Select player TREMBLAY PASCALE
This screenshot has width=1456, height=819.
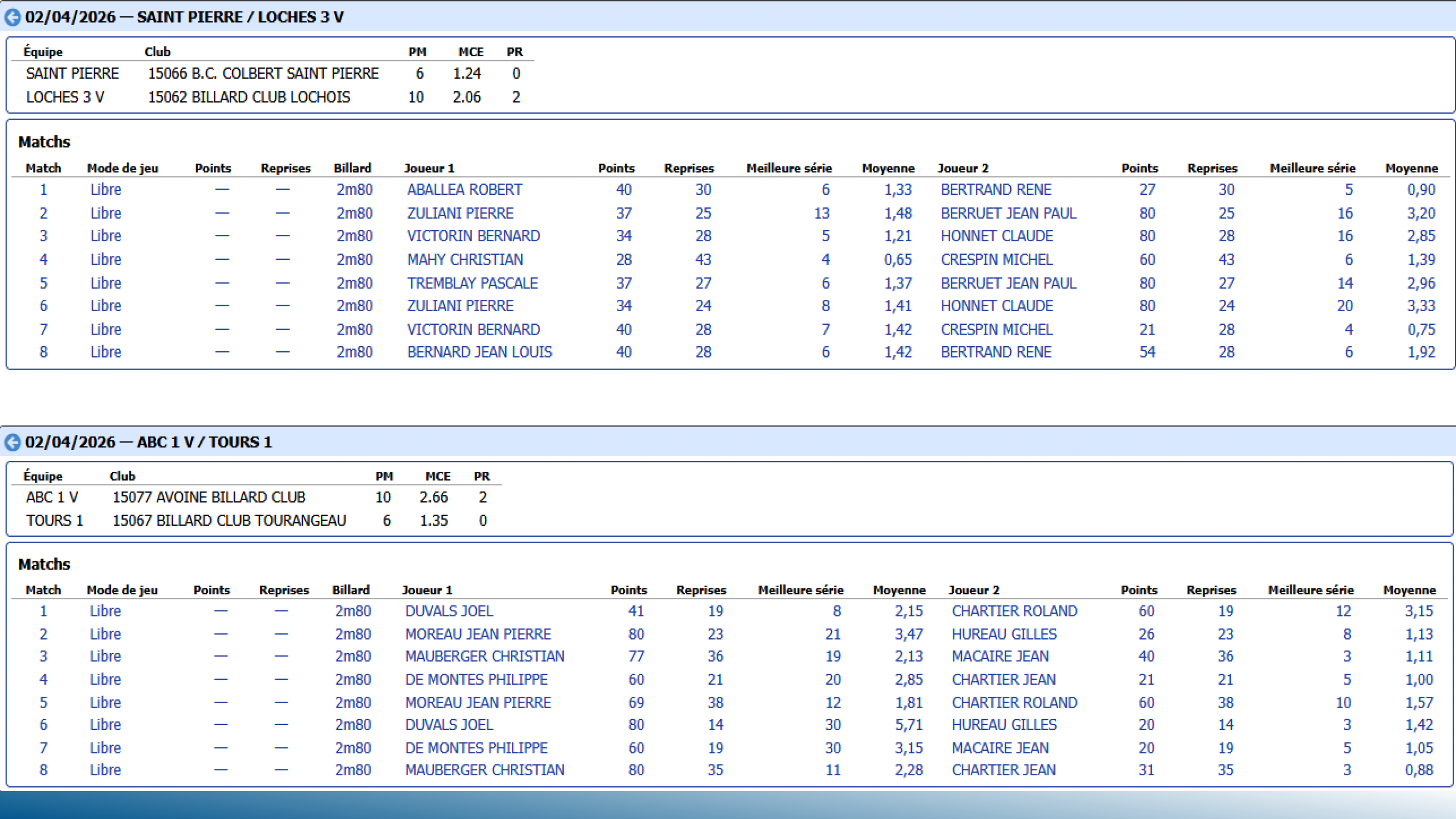pos(472,283)
